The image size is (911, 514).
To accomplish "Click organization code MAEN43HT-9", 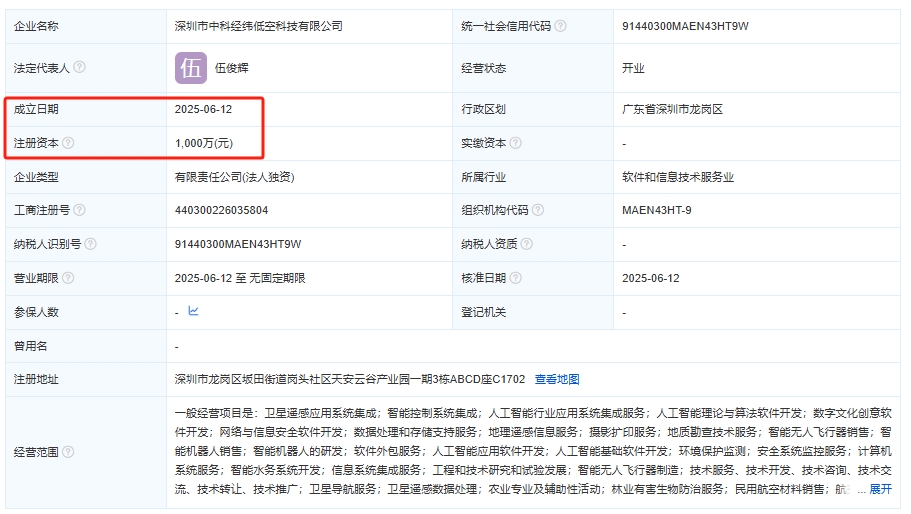I will pyautogui.click(x=657, y=210).
